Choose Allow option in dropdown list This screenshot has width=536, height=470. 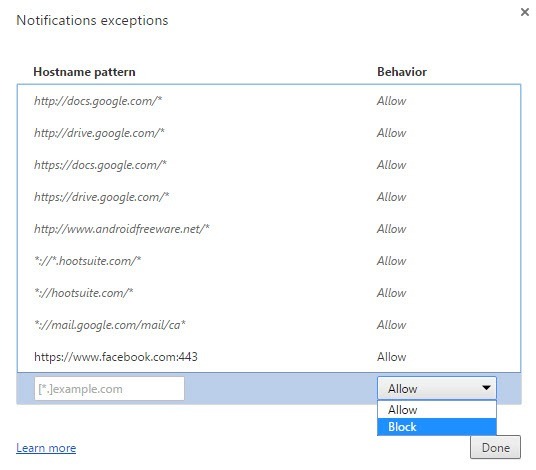[x=437, y=409]
